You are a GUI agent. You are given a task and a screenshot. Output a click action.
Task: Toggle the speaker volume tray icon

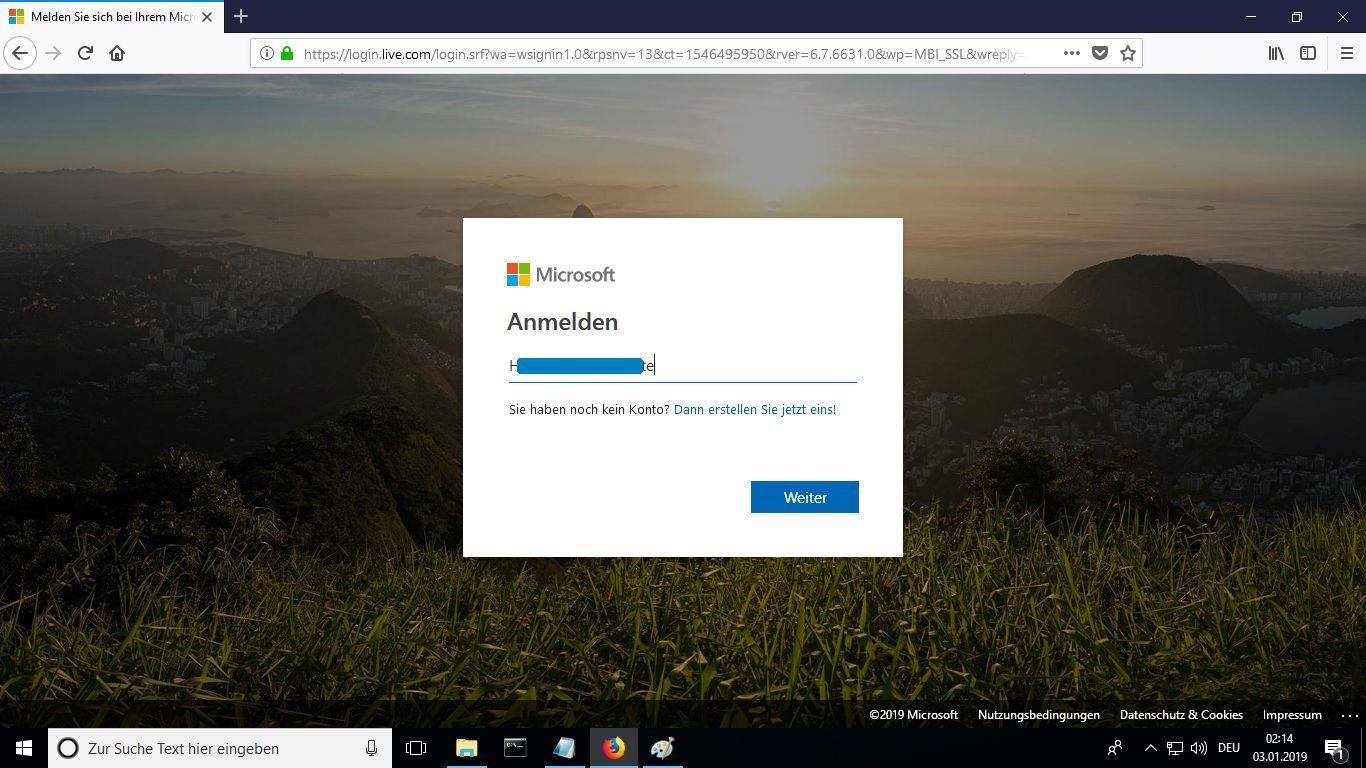(x=1198, y=748)
